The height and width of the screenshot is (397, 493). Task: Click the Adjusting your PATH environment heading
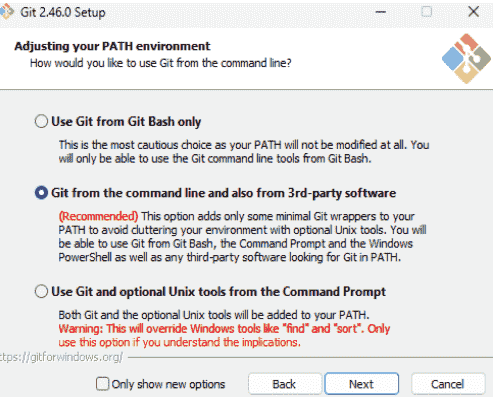click(112, 46)
